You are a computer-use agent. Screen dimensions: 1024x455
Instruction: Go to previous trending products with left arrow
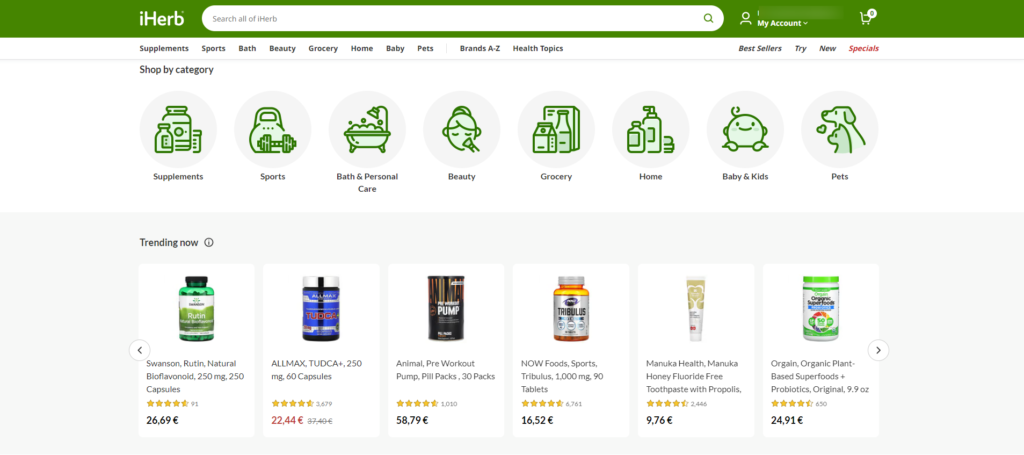[140, 351]
